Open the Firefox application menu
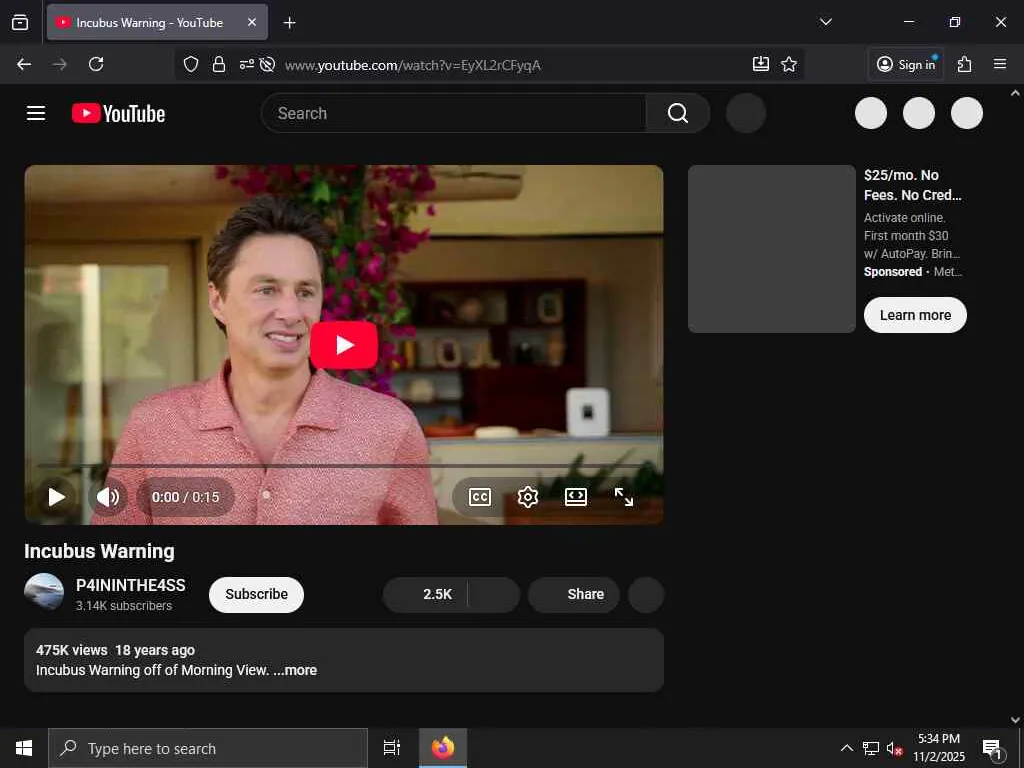The height and width of the screenshot is (768, 1024). 1000,64
